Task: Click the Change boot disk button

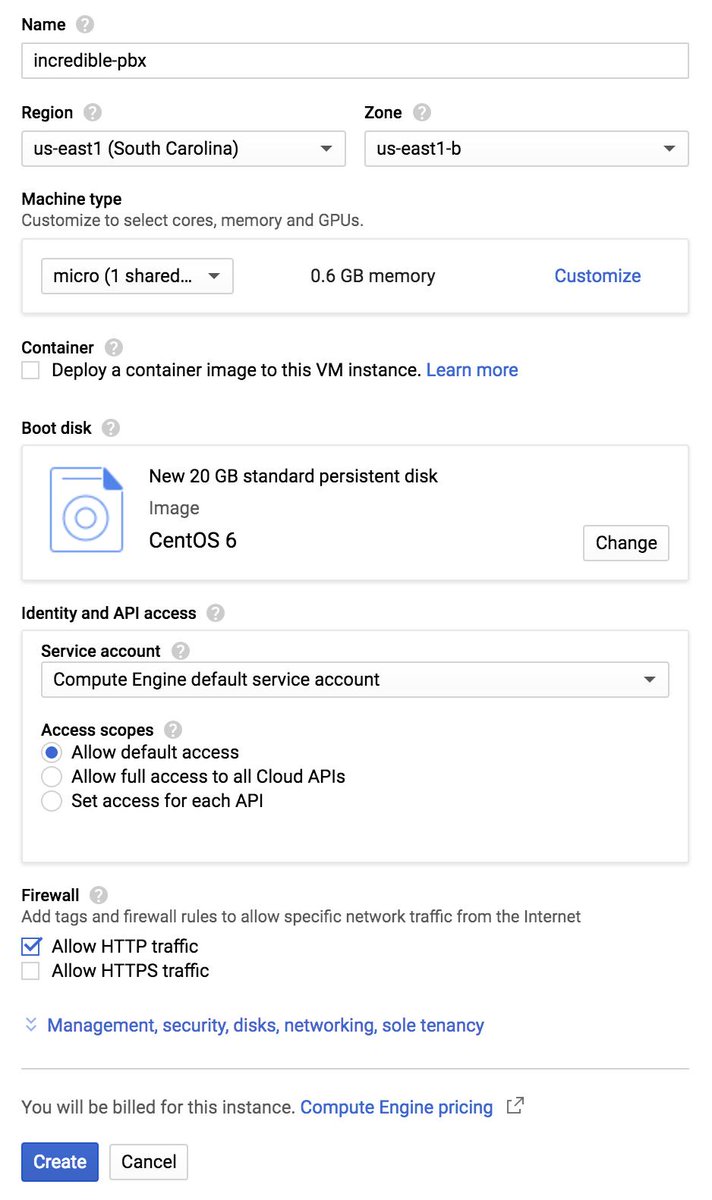Action: pyautogui.click(x=626, y=543)
